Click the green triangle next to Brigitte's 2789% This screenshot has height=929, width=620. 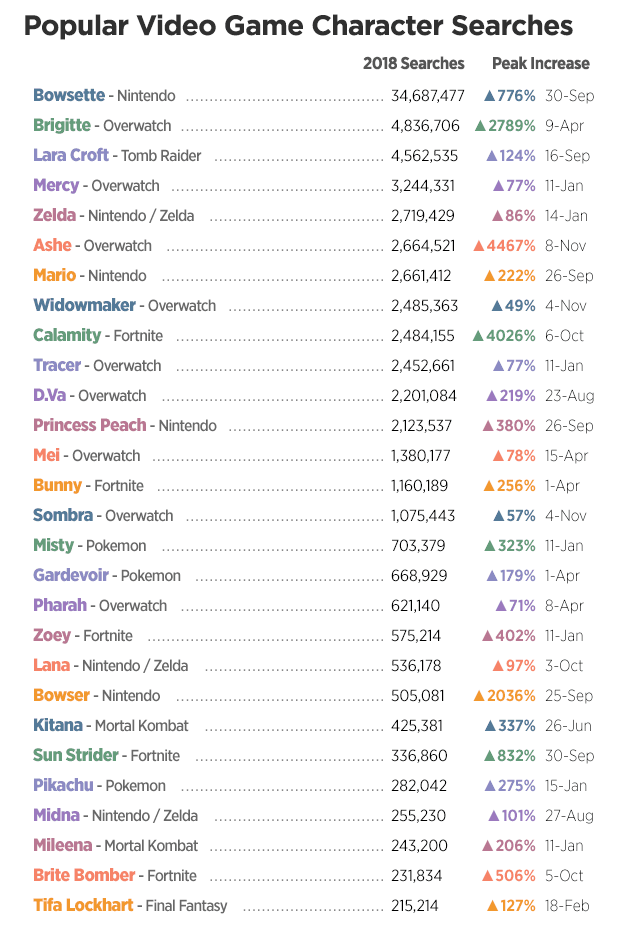click(x=480, y=126)
